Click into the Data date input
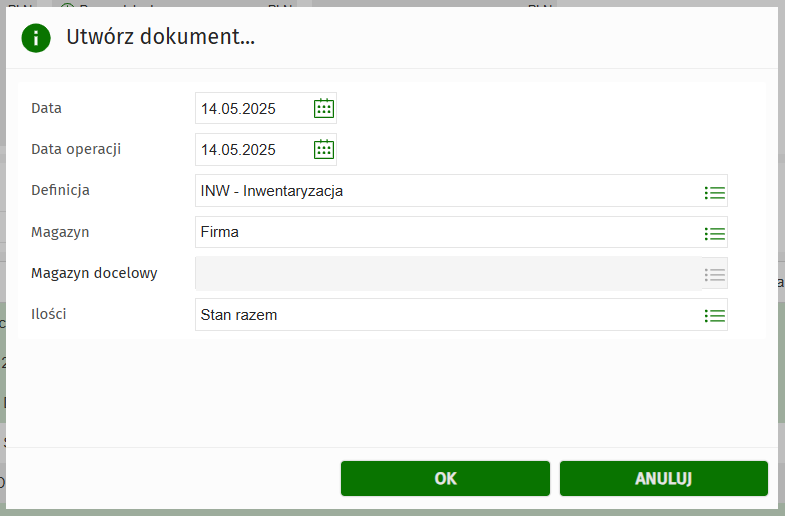The height and width of the screenshot is (516, 785). (250, 108)
